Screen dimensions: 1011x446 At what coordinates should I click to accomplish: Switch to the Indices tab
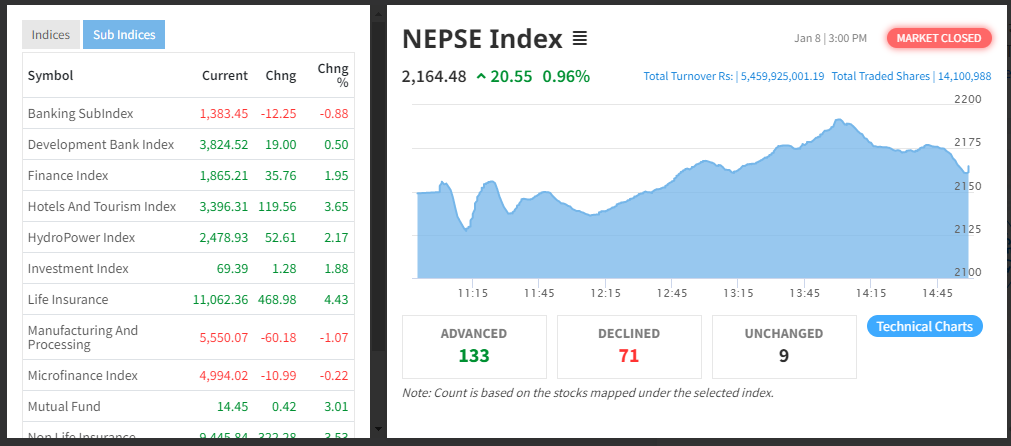[x=51, y=35]
